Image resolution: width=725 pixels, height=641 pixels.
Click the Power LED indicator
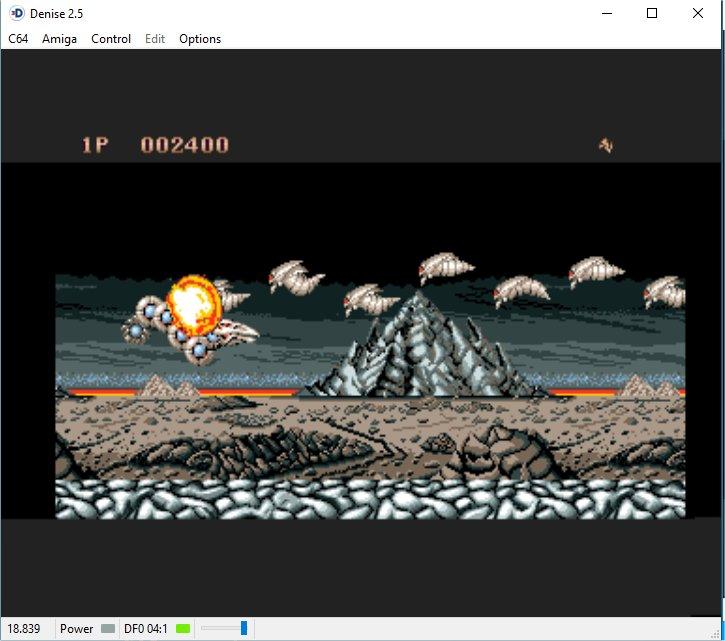point(108,629)
